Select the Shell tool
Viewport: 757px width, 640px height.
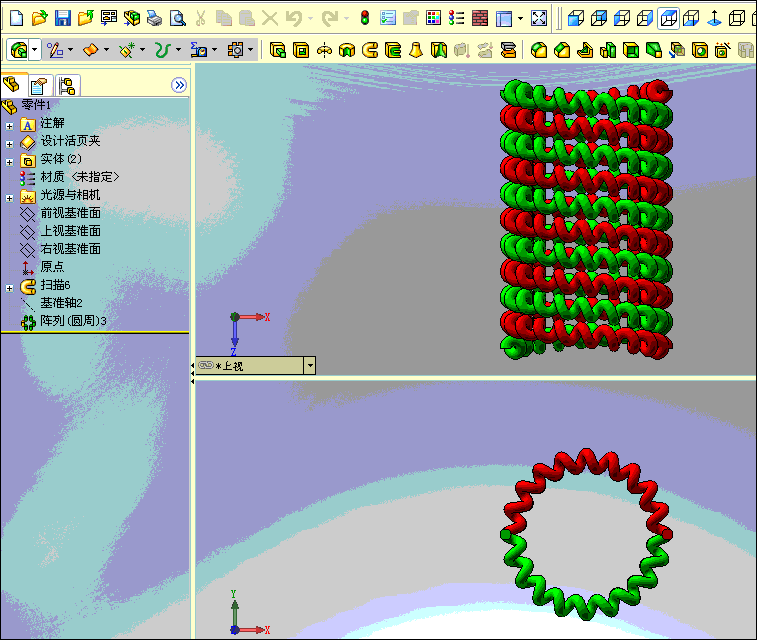(x=631, y=50)
